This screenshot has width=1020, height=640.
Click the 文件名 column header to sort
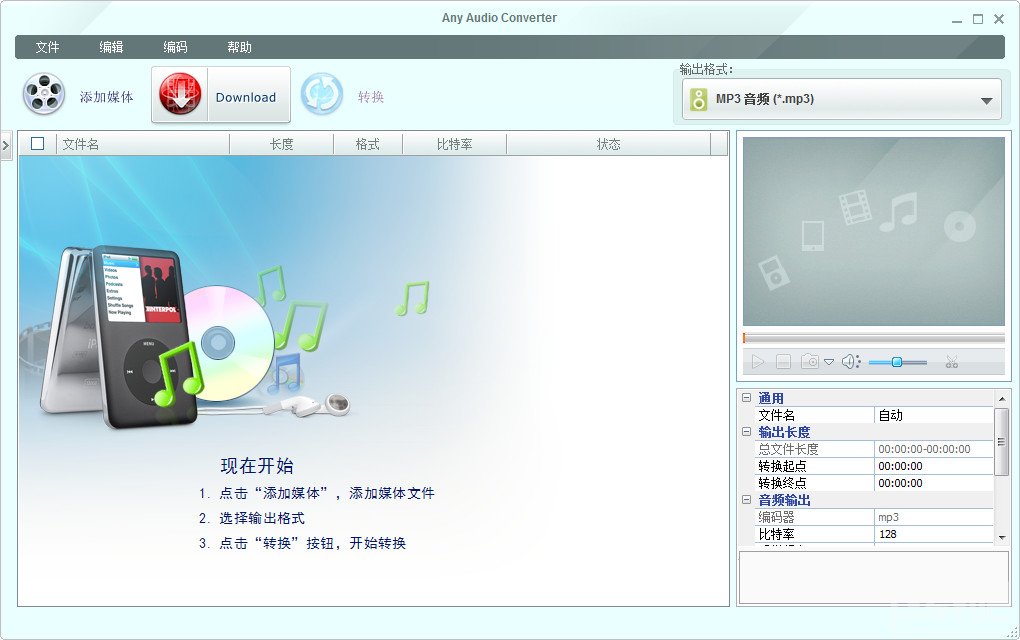coord(76,143)
